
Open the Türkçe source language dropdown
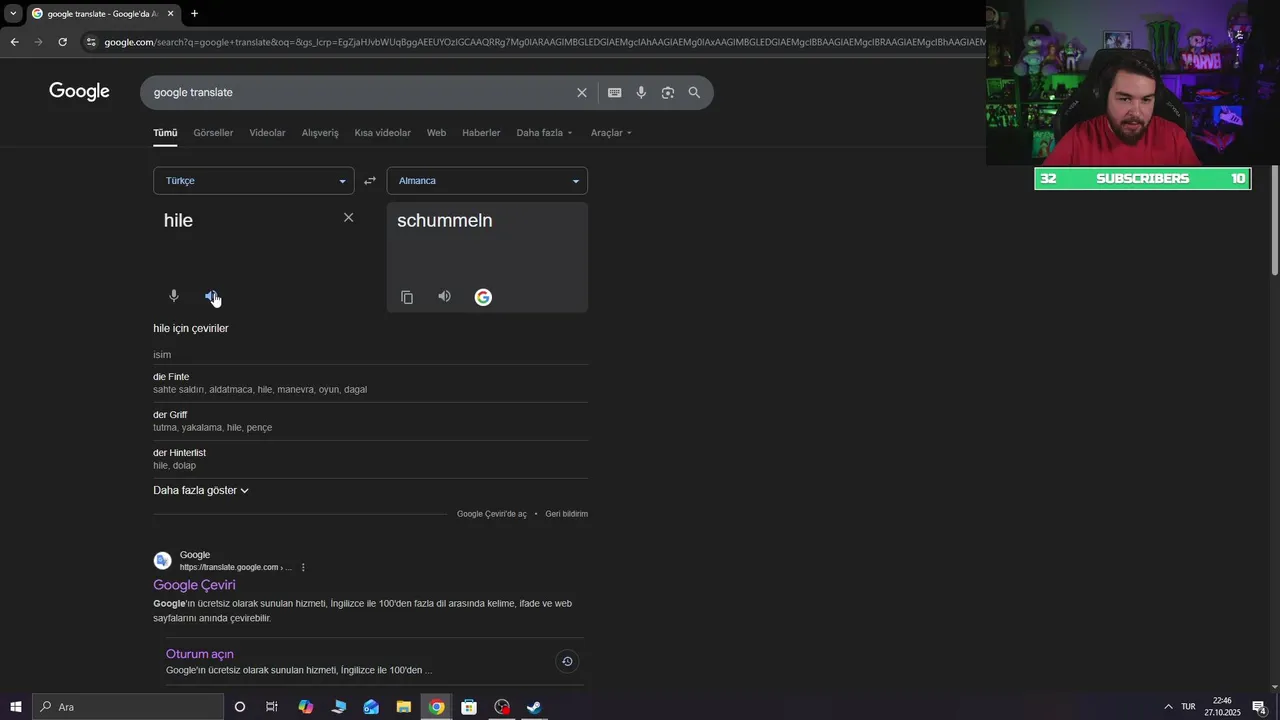pos(254,181)
